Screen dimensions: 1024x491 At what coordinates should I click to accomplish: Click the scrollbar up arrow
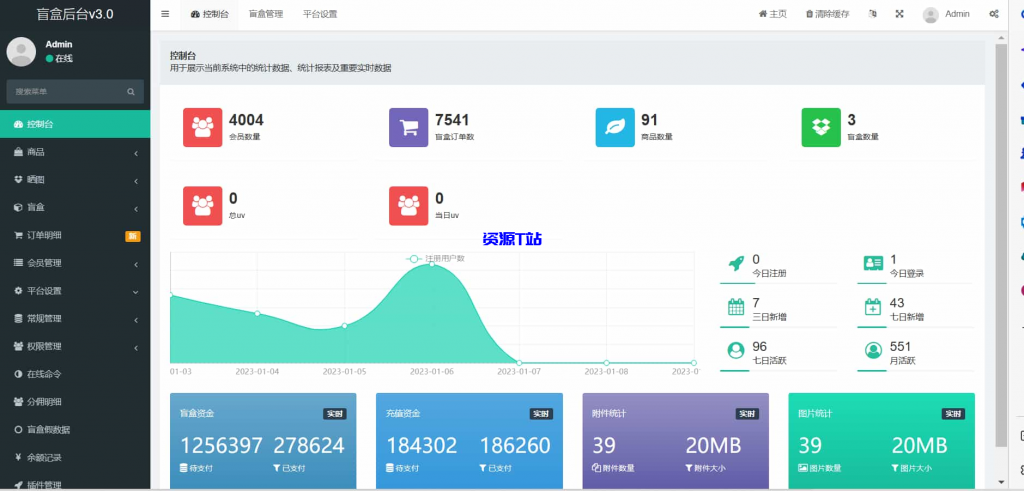point(1001,39)
